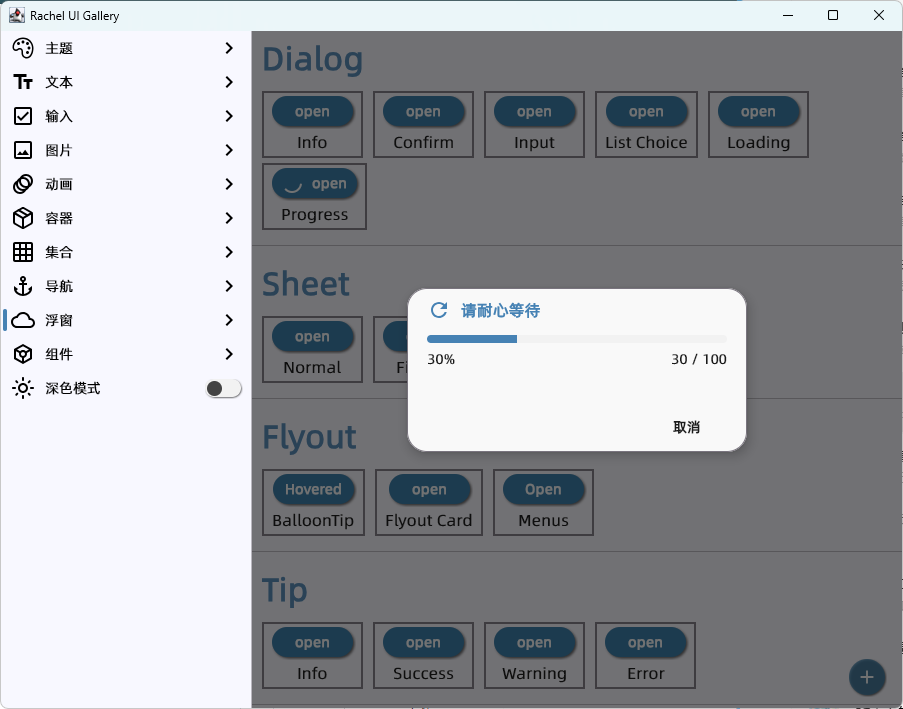Click the Flyout section heading
Screen dimensions: 903x709
(x=309, y=438)
